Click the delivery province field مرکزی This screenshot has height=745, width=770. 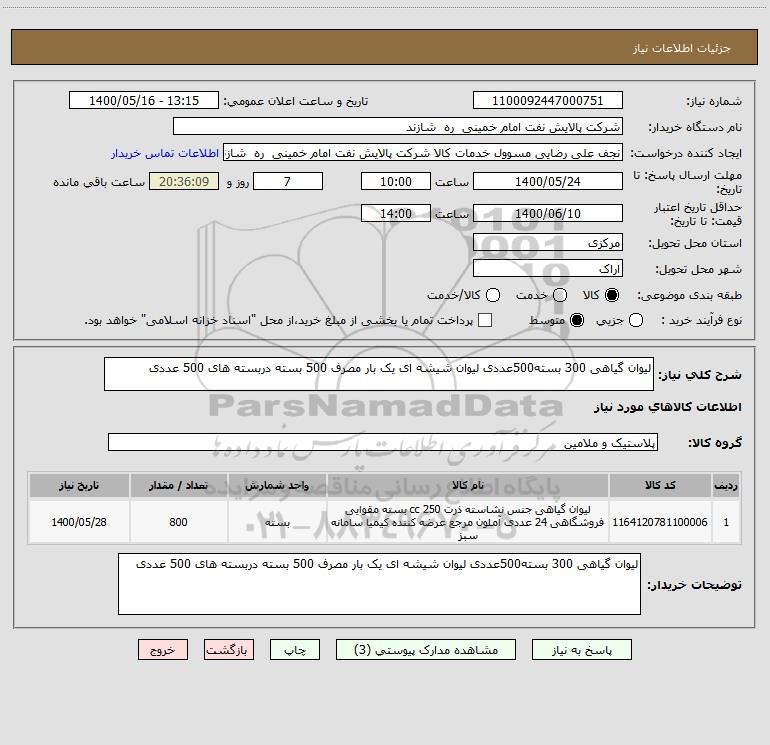548,242
